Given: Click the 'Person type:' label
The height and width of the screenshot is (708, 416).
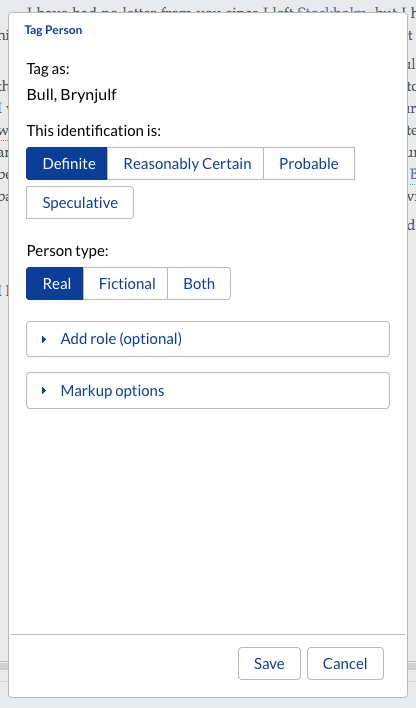Looking at the screenshot, I should coord(68,251).
